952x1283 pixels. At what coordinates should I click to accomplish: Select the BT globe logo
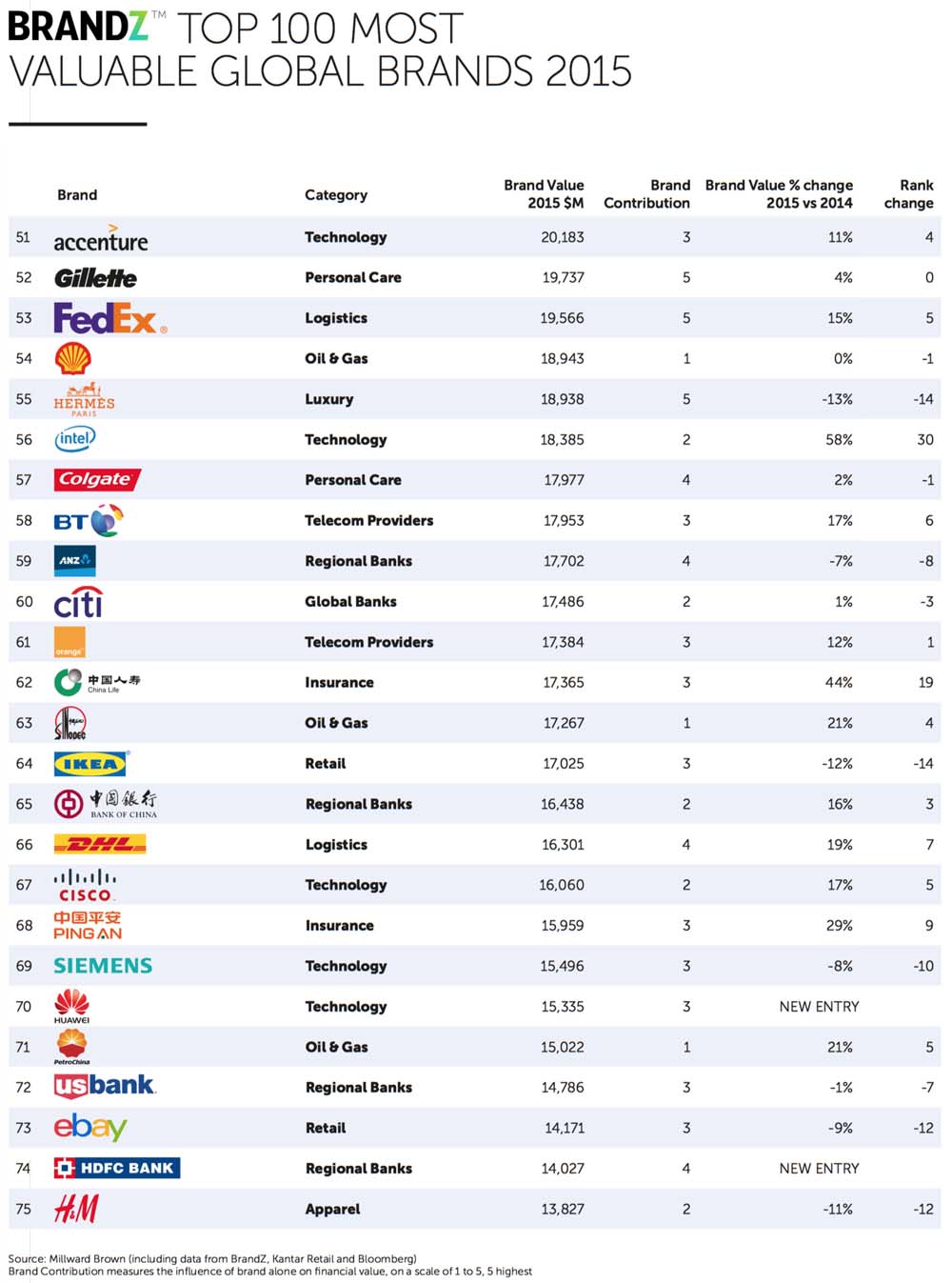pos(89,521)
